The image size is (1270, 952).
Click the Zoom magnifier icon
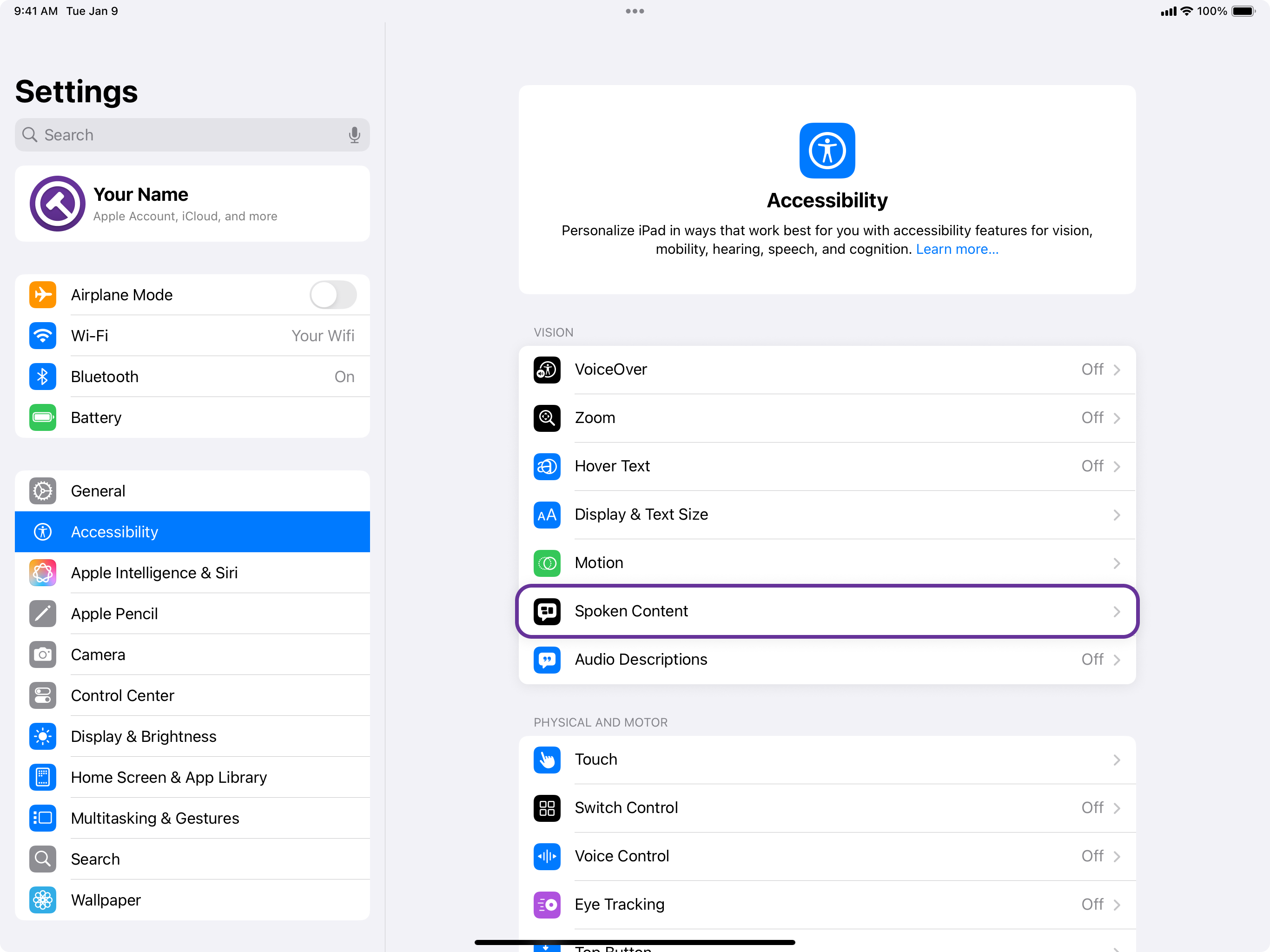(547, 418)
